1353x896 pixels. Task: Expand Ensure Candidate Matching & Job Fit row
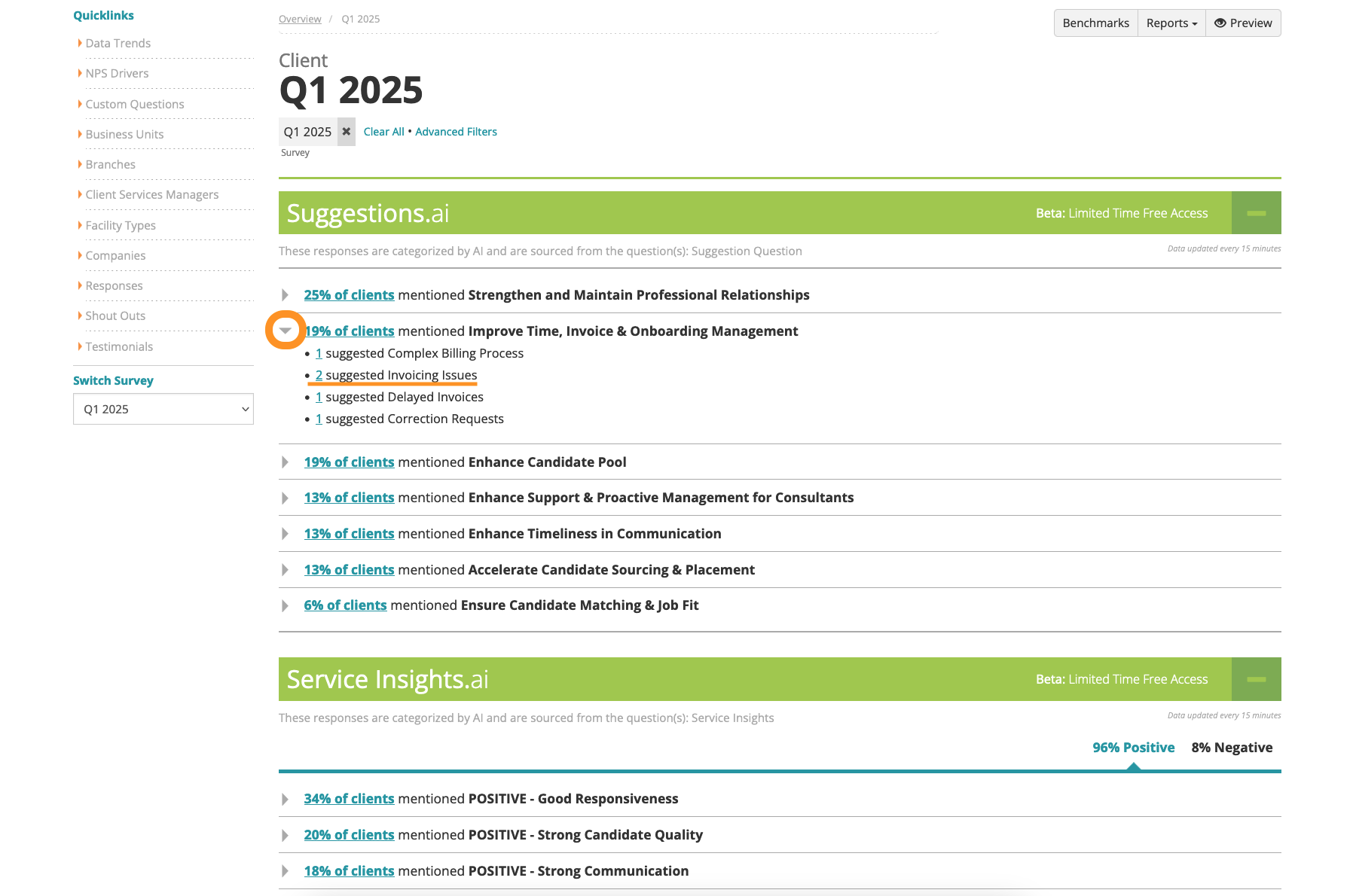286,605
